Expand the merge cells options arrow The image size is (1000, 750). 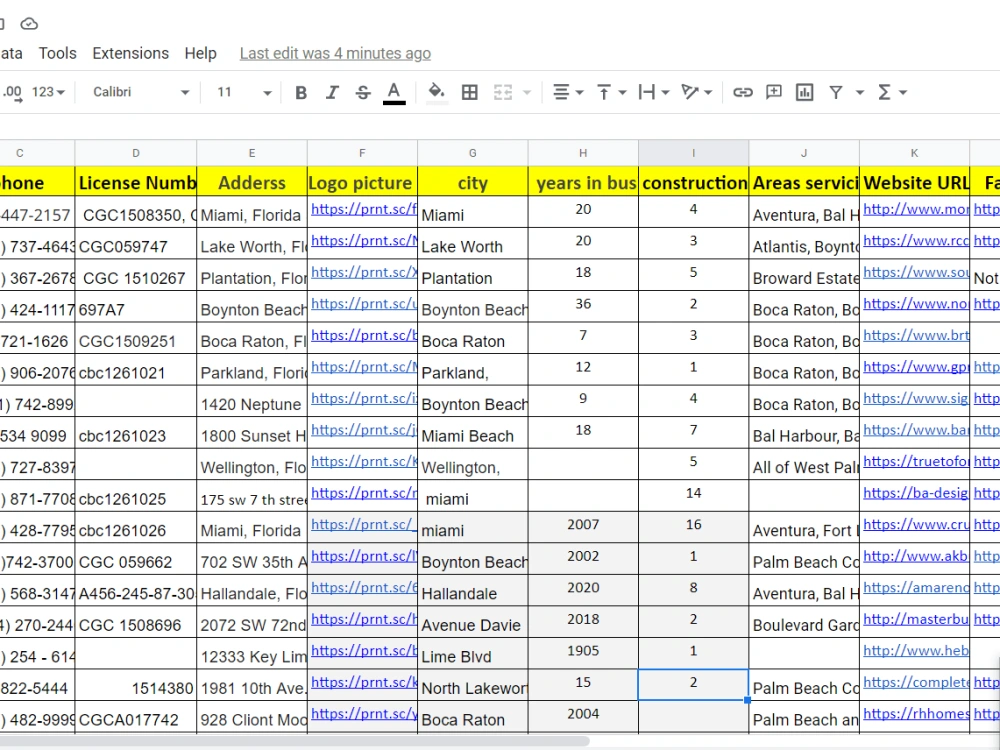tap(527, 93)
